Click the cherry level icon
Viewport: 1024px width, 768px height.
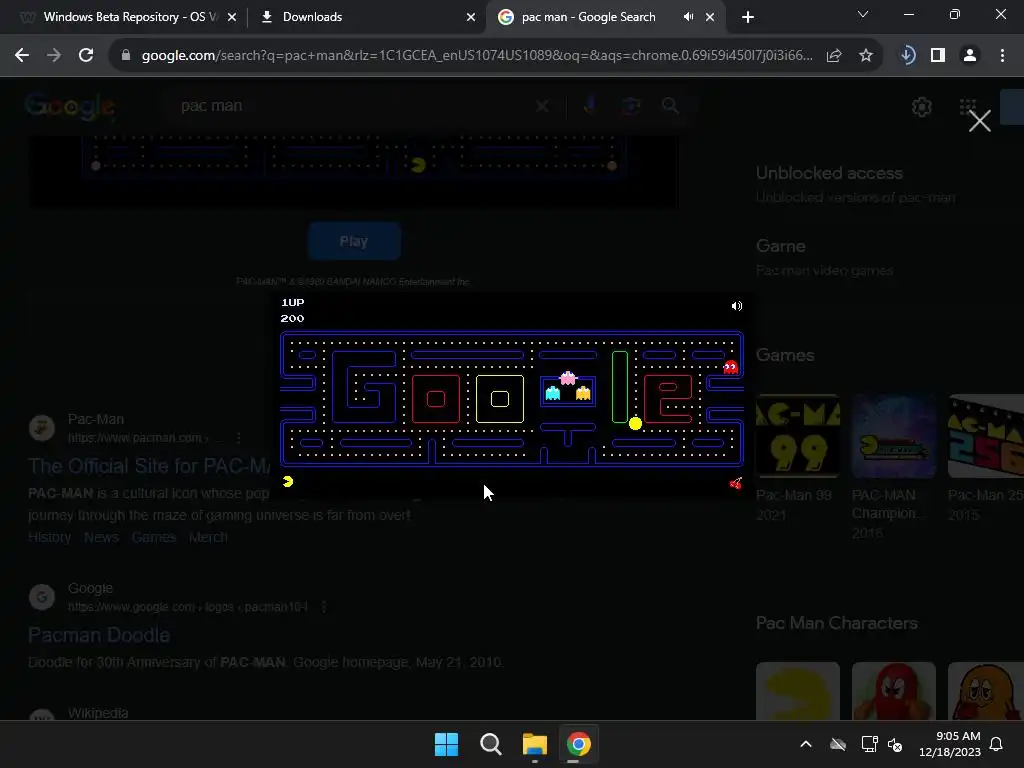pyautogui.click(x=735, y=483)
